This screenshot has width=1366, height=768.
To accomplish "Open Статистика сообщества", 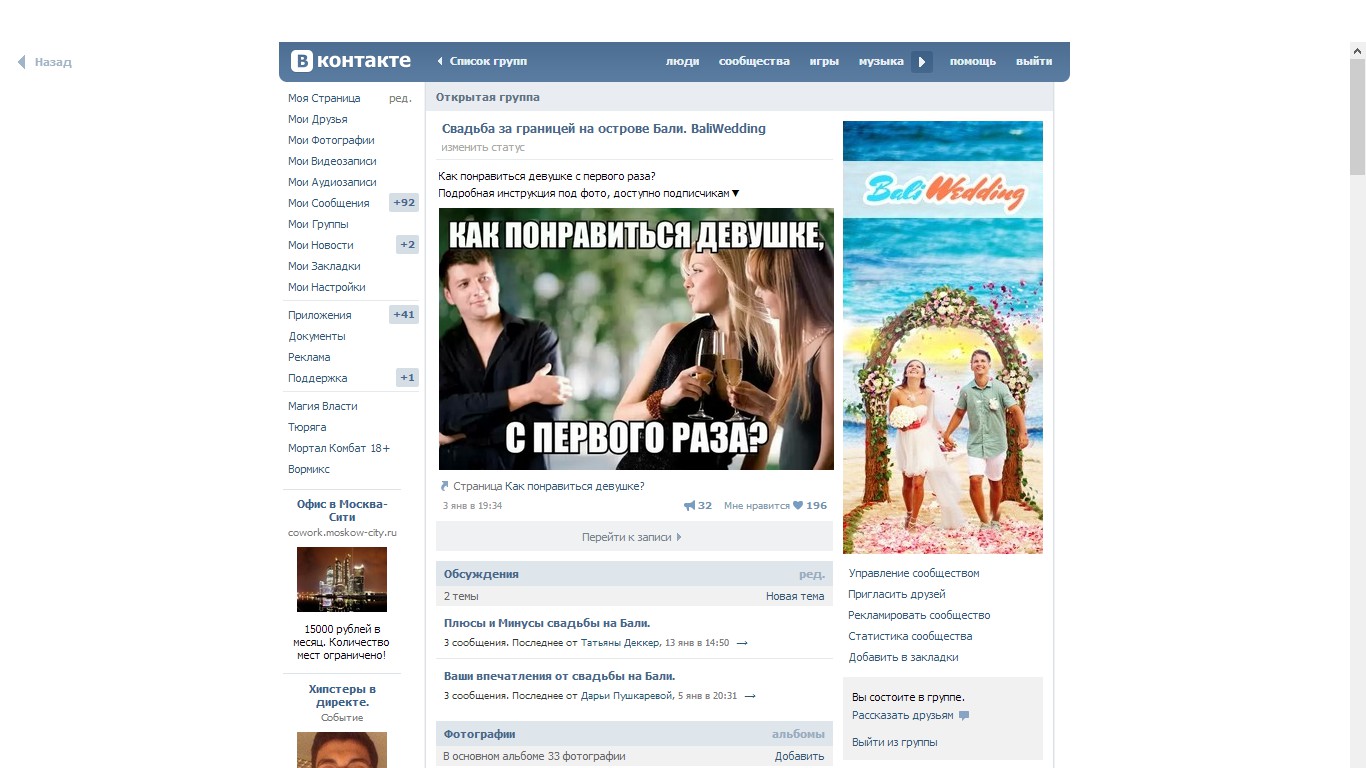I will 910,636.
